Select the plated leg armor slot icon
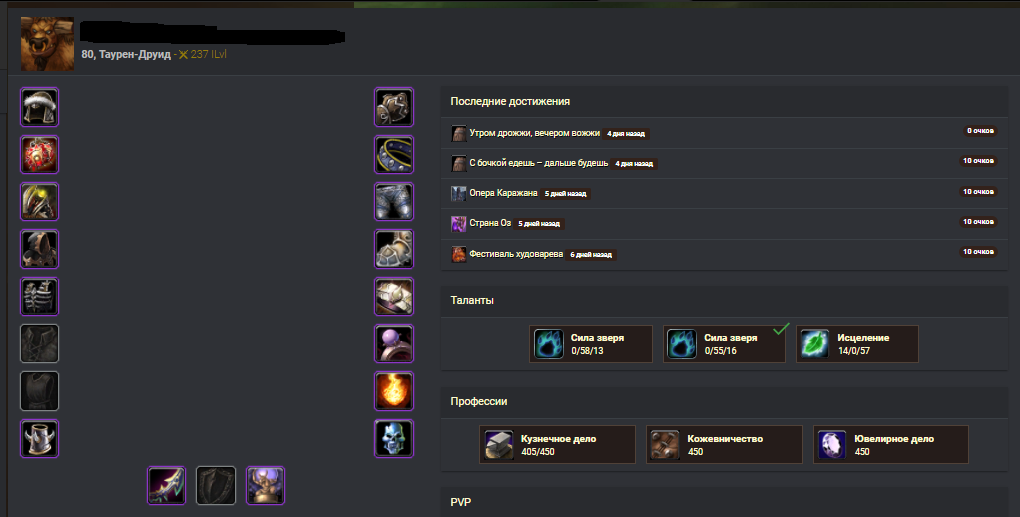The width and height of the screenshot is (1020, 517). [x=394, y=202]
